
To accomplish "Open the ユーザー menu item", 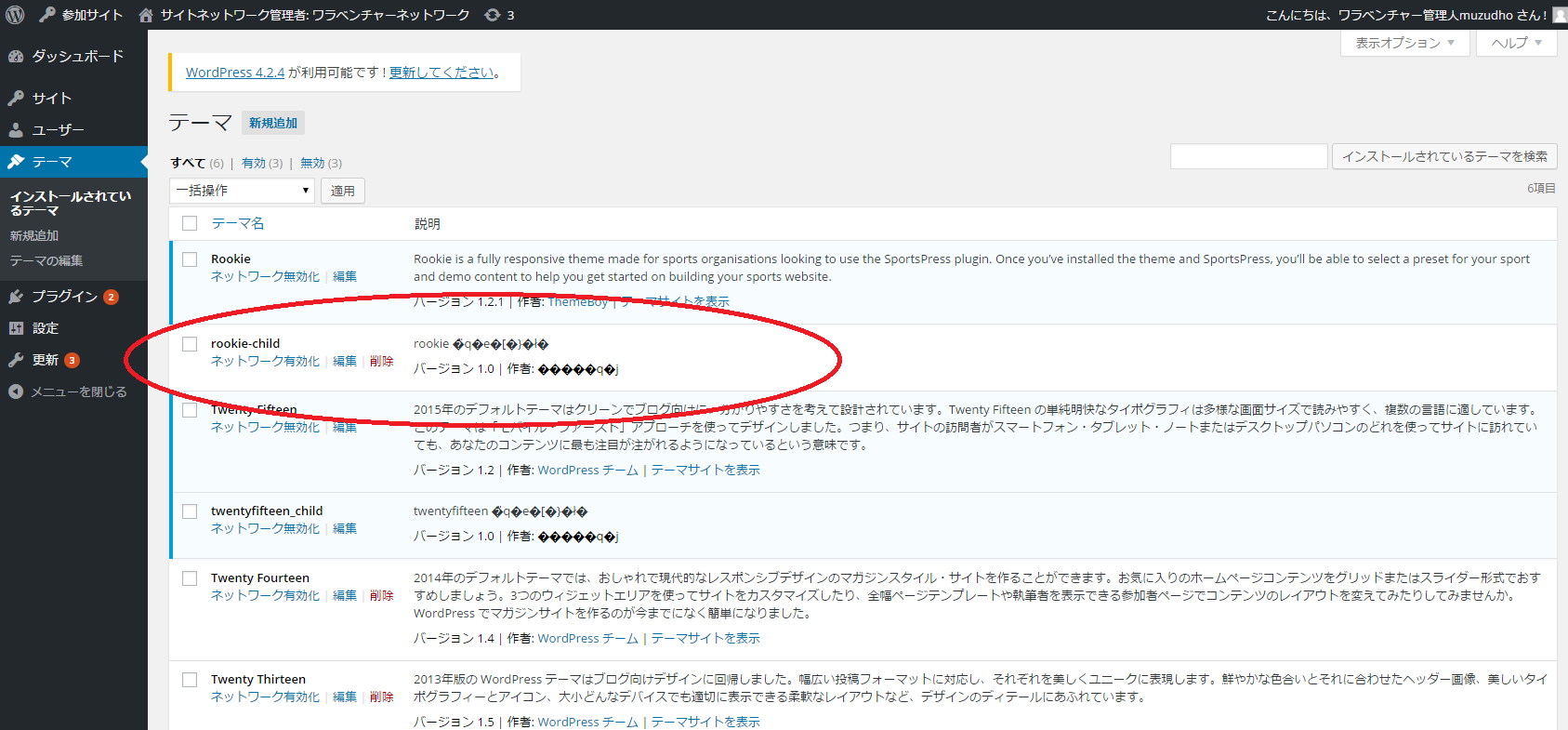I will pos(73,130).
